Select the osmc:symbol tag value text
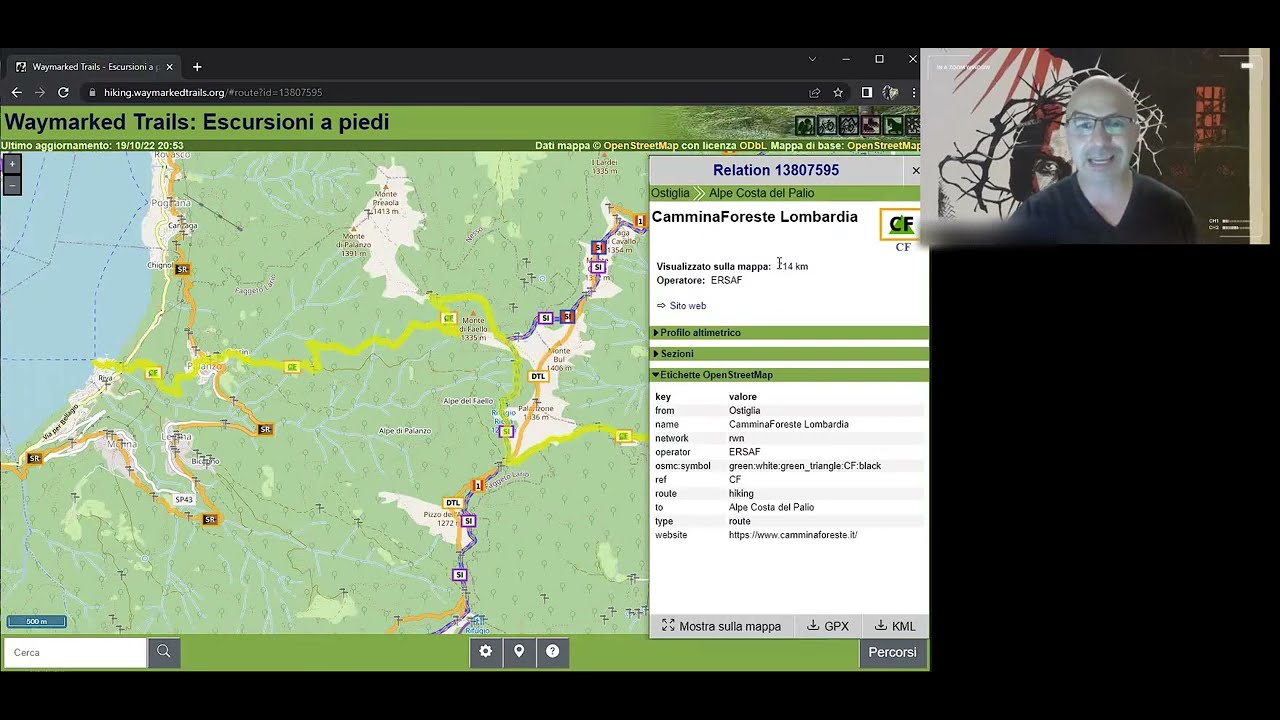The width and height of the screenshot is (1280, 720). point(805,466)
